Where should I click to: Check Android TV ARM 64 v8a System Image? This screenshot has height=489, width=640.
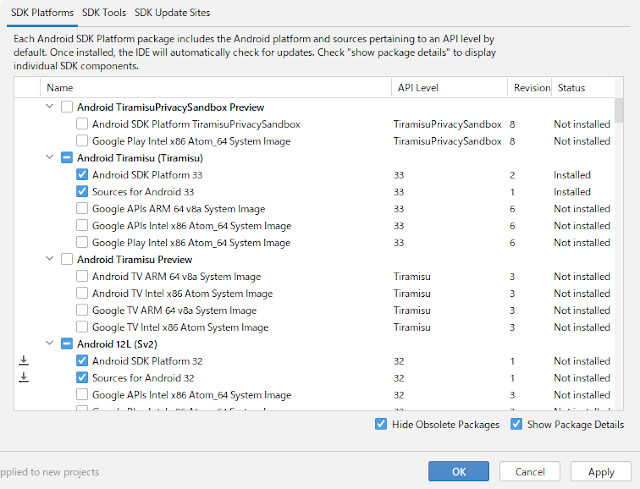tap(82, 276)
